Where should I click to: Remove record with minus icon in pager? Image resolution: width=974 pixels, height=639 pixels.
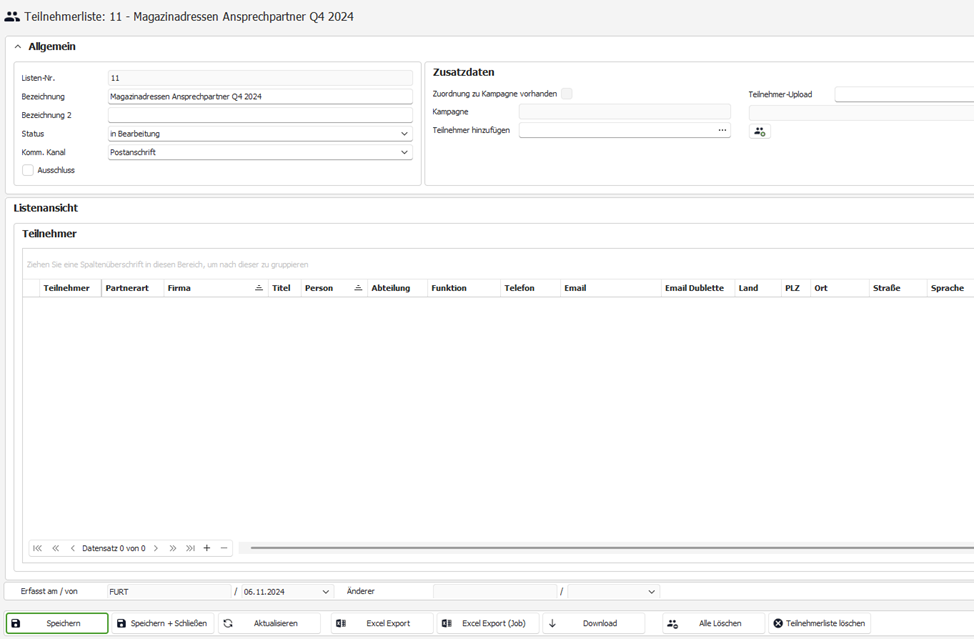(224, 548)
